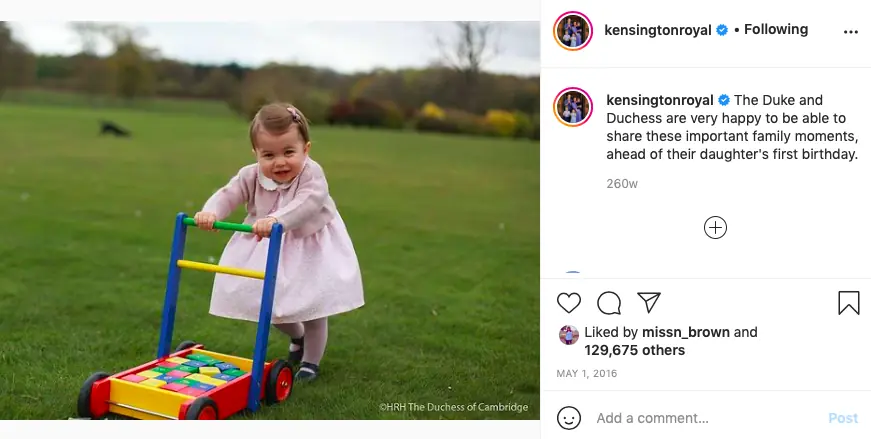Click the 260w caption timestamp
Screen dimensions: 871x439
tap(622, 184)
